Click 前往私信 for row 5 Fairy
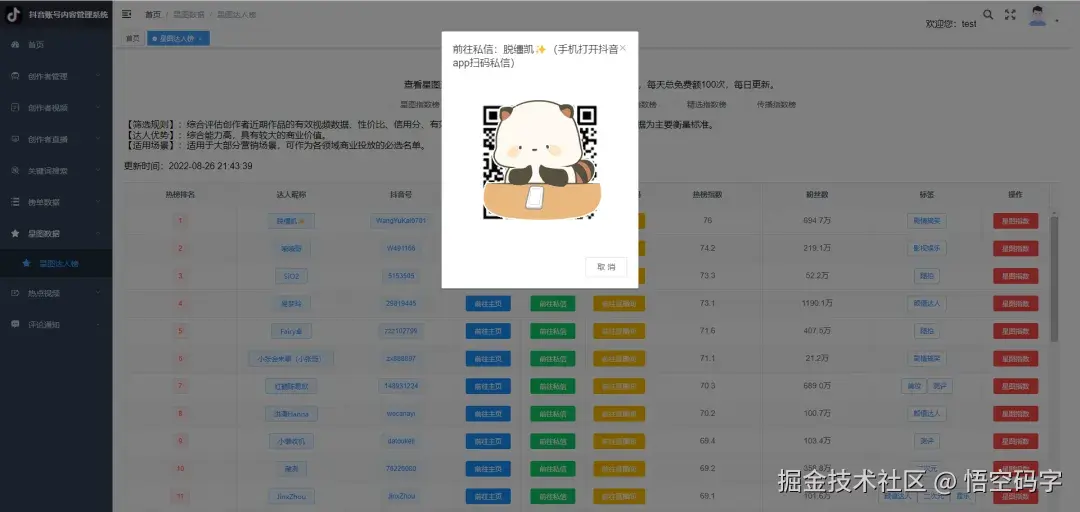 [552, 331]
